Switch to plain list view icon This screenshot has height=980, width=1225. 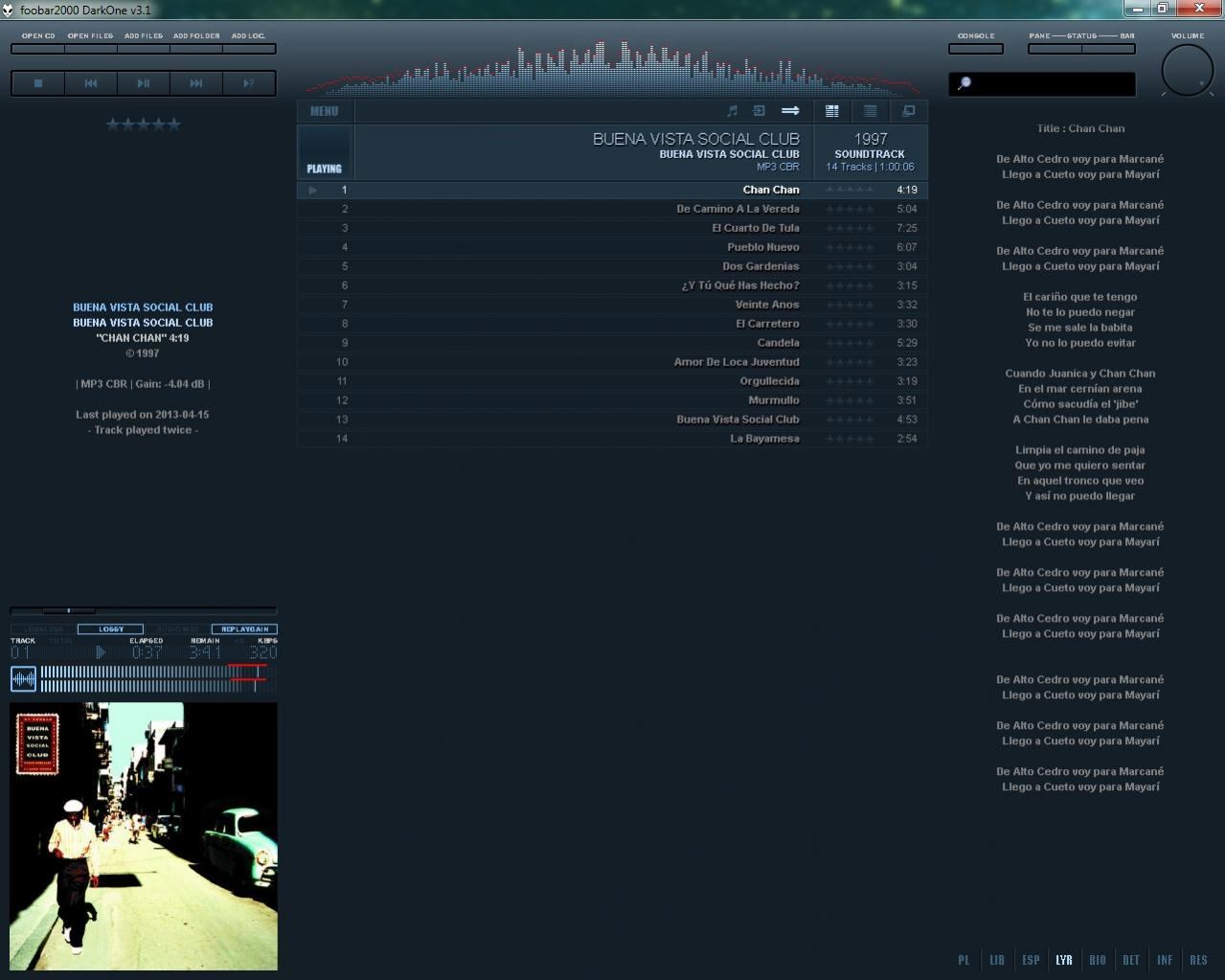click(x=871, y=111)
